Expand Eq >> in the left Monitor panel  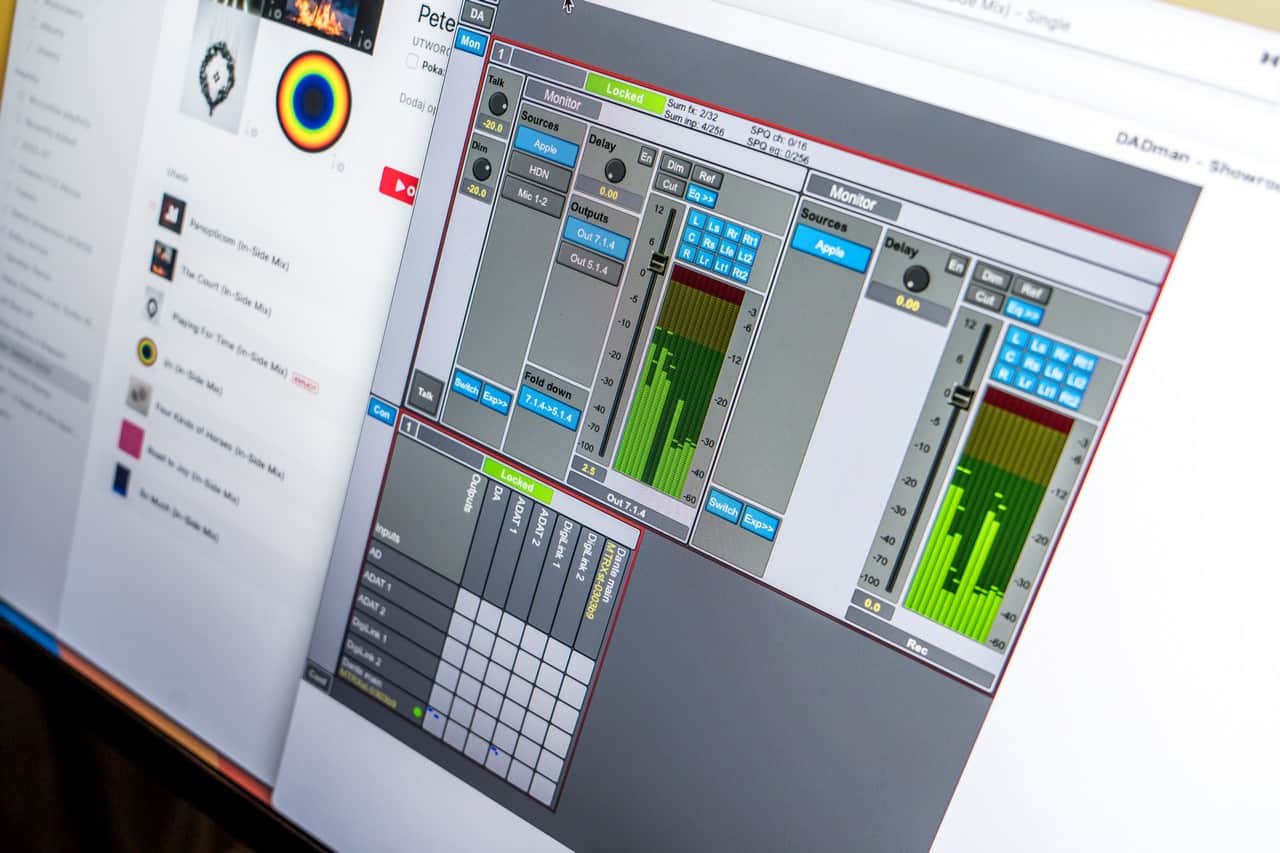coord(701,196)
